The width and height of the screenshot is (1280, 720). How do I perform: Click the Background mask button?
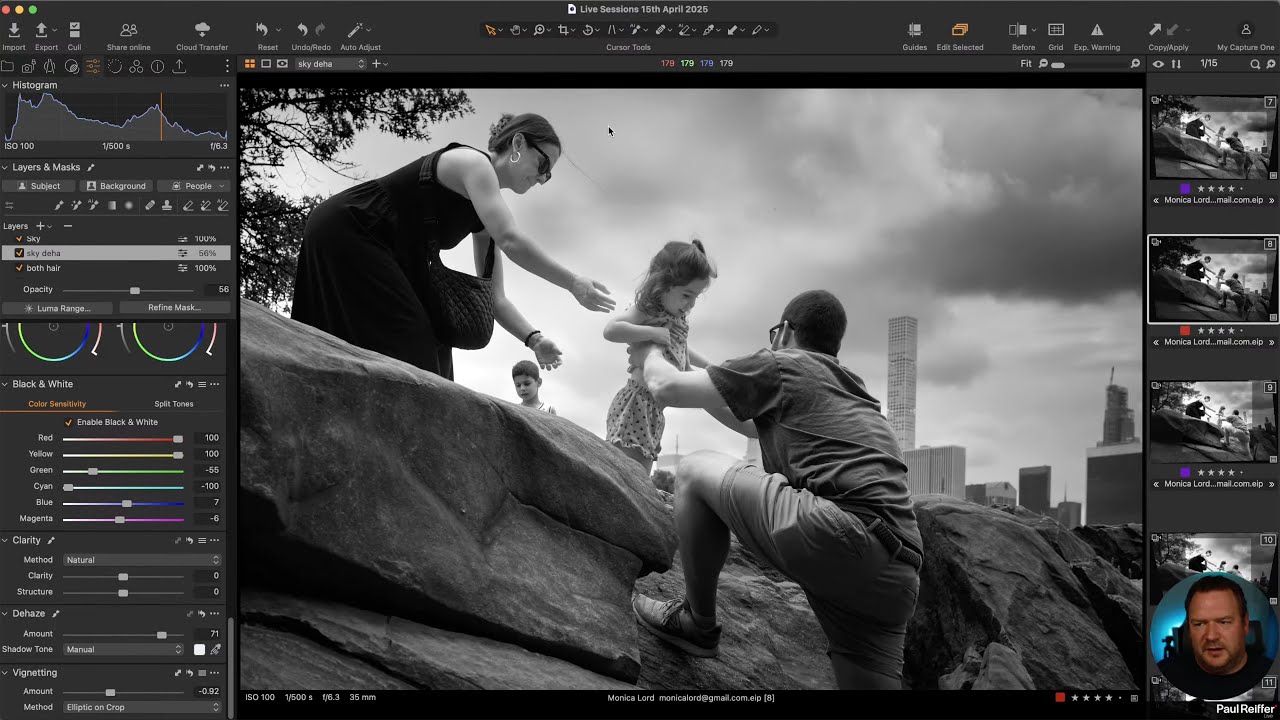117,186
